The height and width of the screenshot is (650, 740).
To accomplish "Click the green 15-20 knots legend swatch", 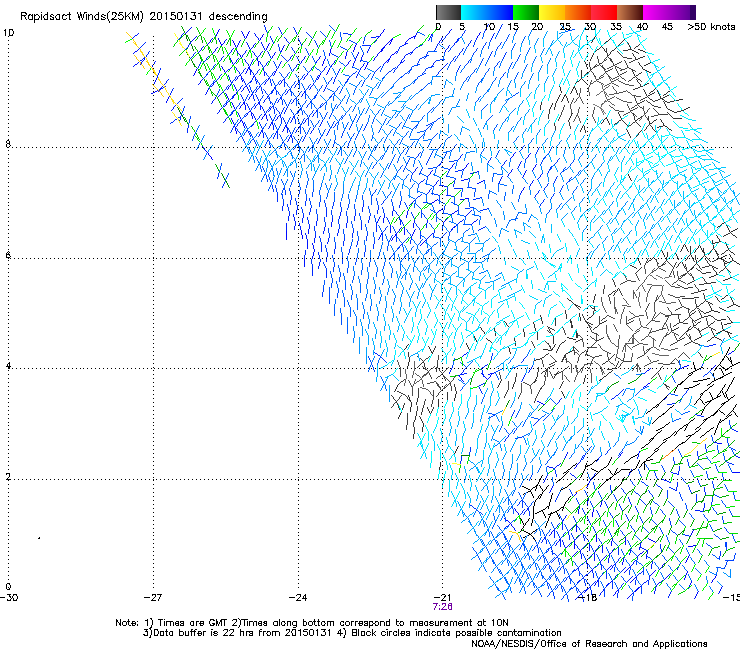I will pos(526,12).
